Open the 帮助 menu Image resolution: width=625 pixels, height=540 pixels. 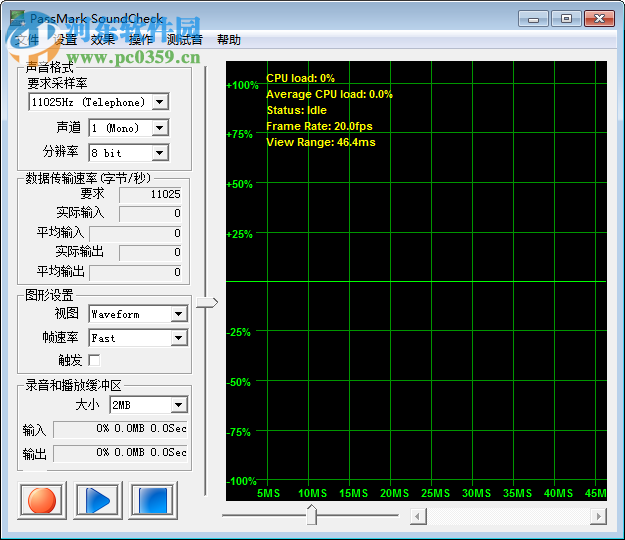click(x=228, y=40)
